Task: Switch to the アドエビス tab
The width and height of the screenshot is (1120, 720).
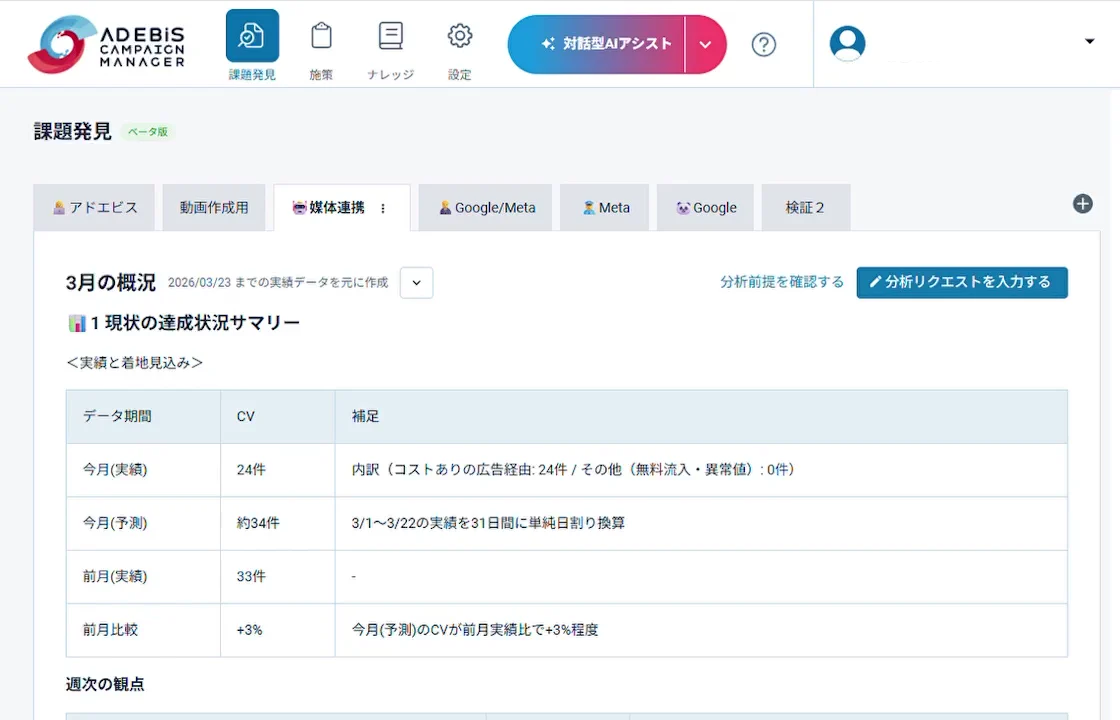Action: tap(94, 207)
